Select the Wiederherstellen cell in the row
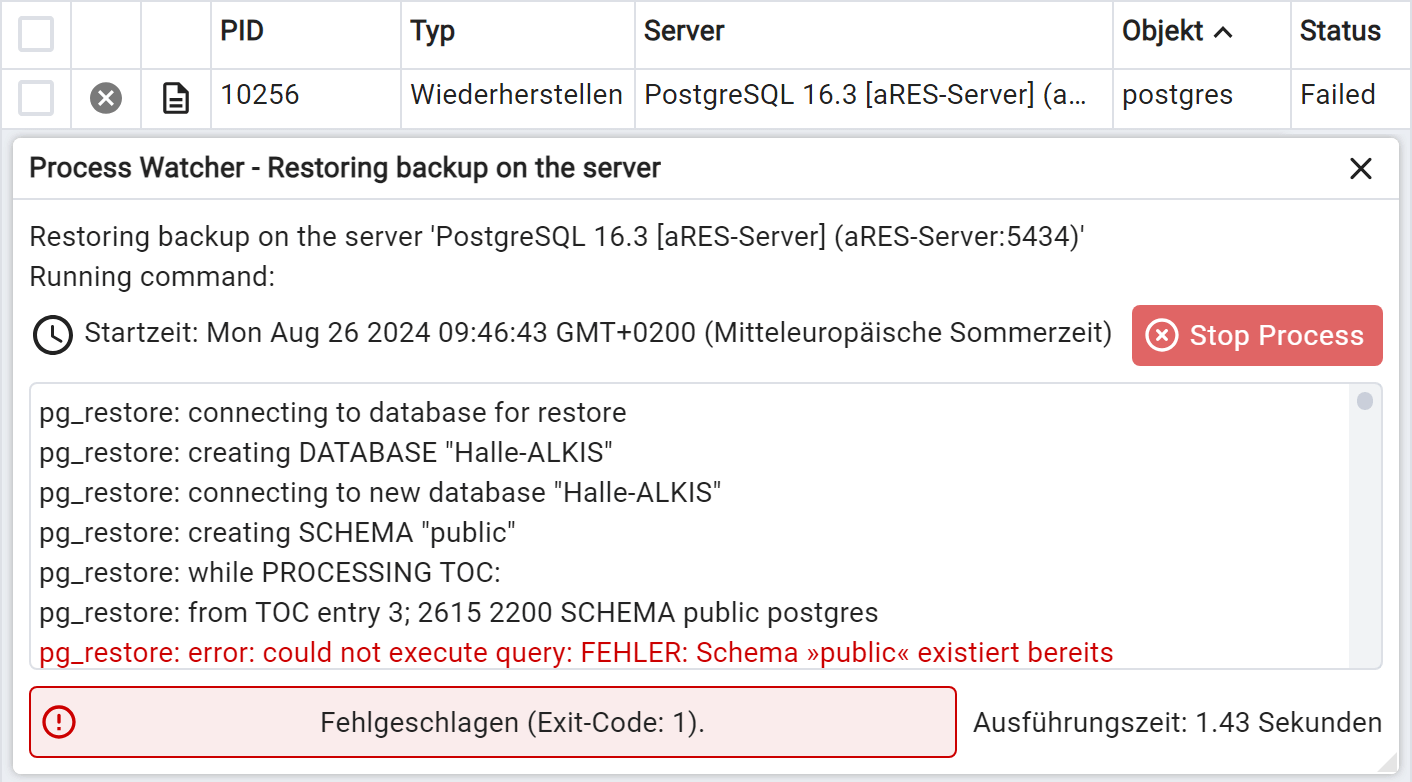 (516, 96)
